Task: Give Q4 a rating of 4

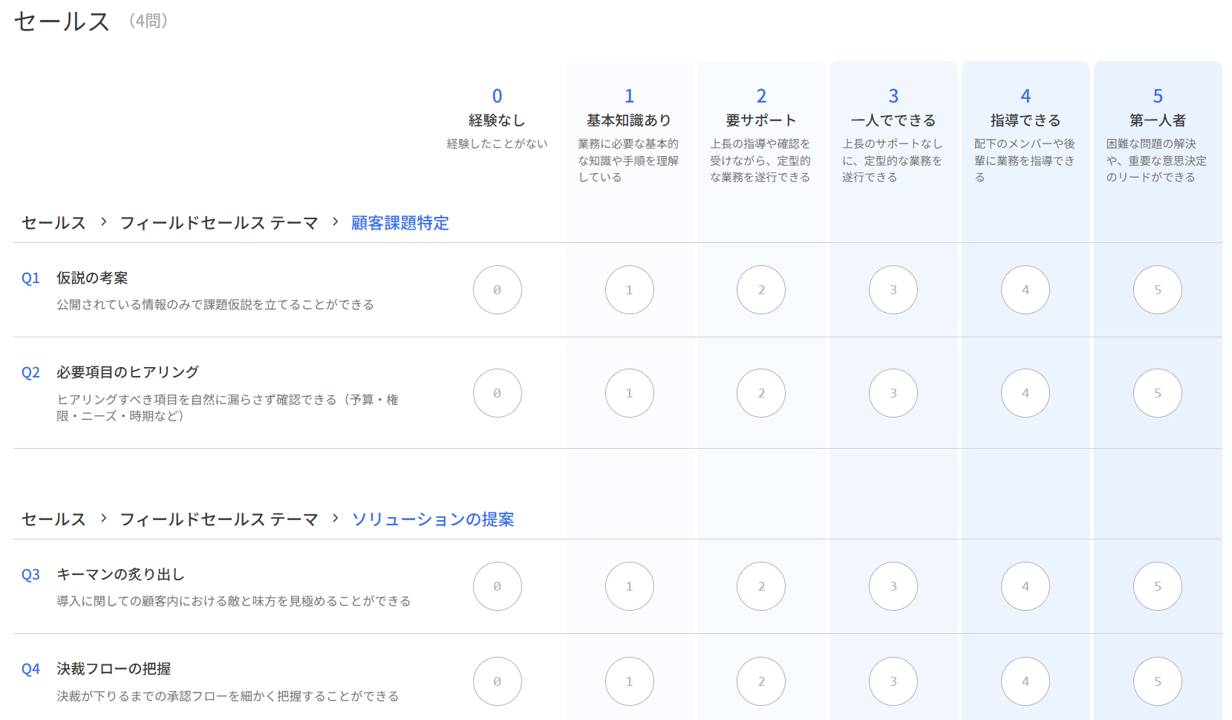Action: (x=1025, y=680)
